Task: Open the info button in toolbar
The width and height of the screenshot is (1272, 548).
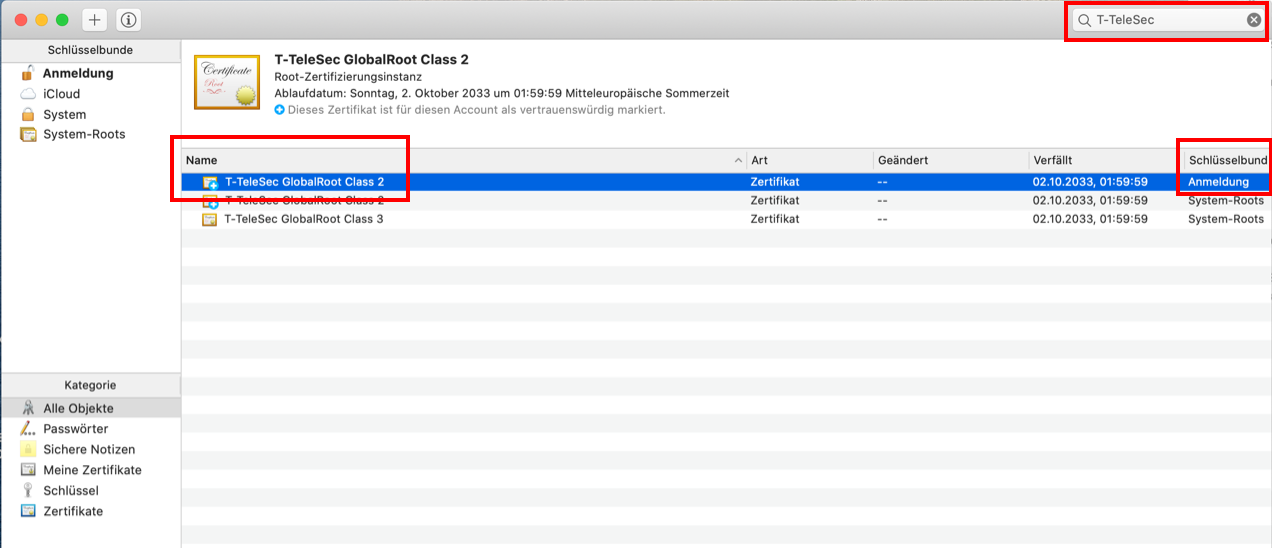Action: tap(128, 19)
